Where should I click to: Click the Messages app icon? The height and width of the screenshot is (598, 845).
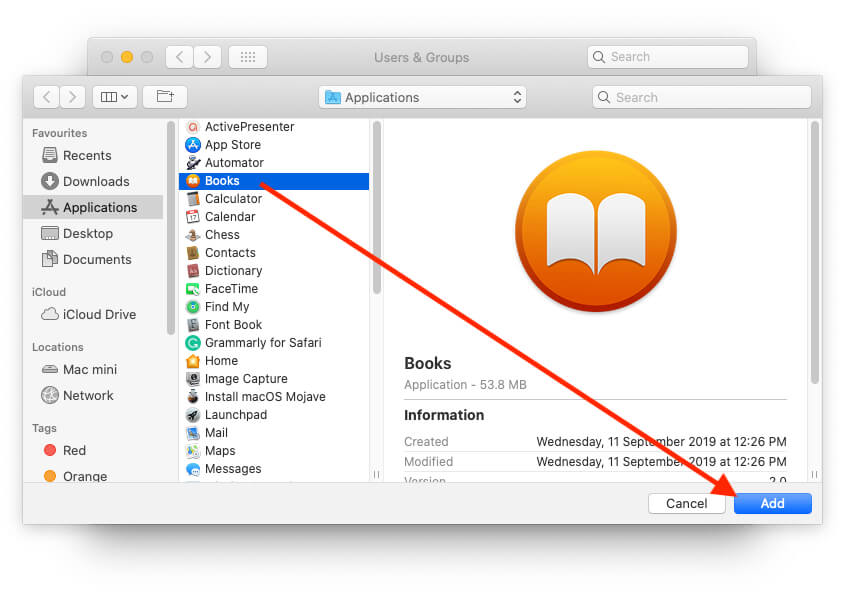pyautogui.click(x=193, y=469)
